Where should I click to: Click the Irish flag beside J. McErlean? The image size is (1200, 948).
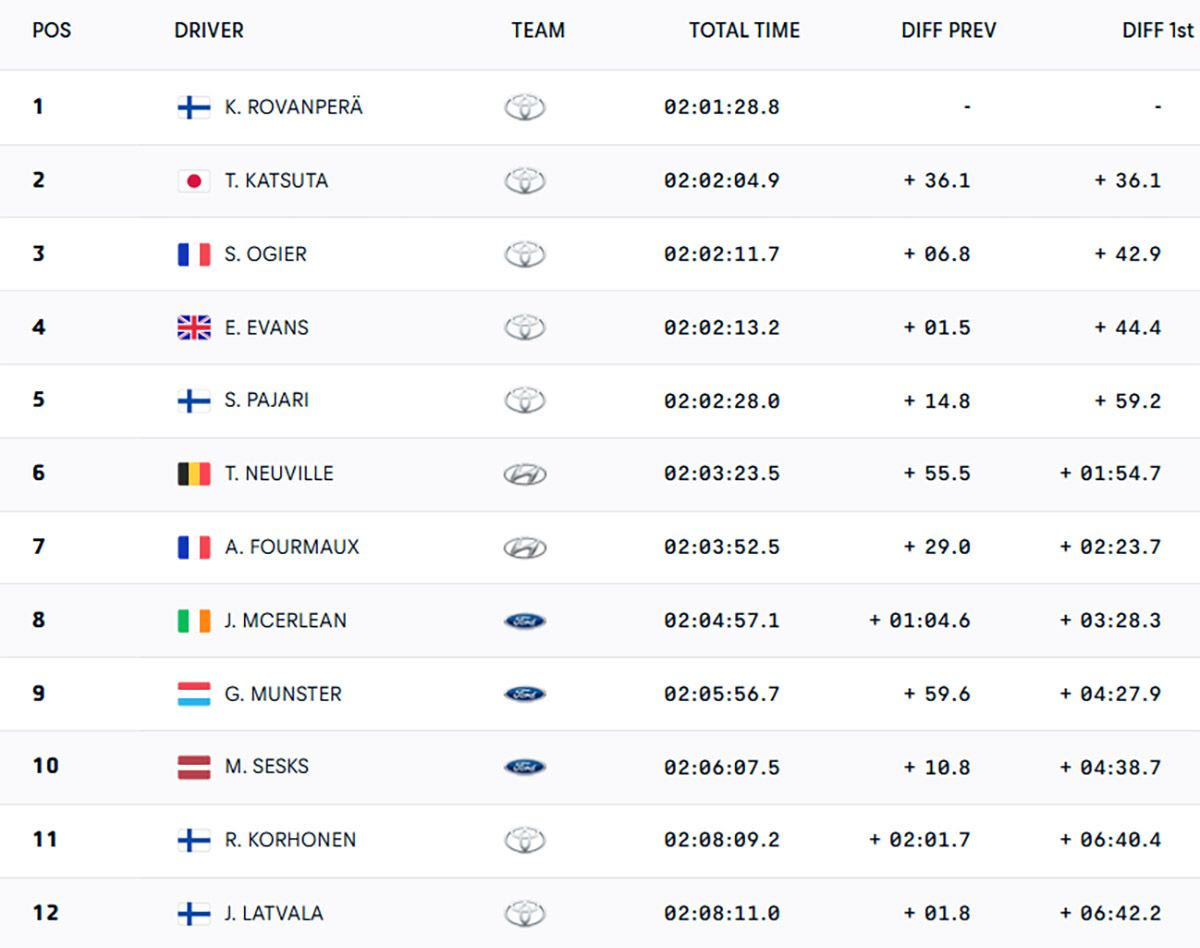pyautogui.click(x=194, y=621)
